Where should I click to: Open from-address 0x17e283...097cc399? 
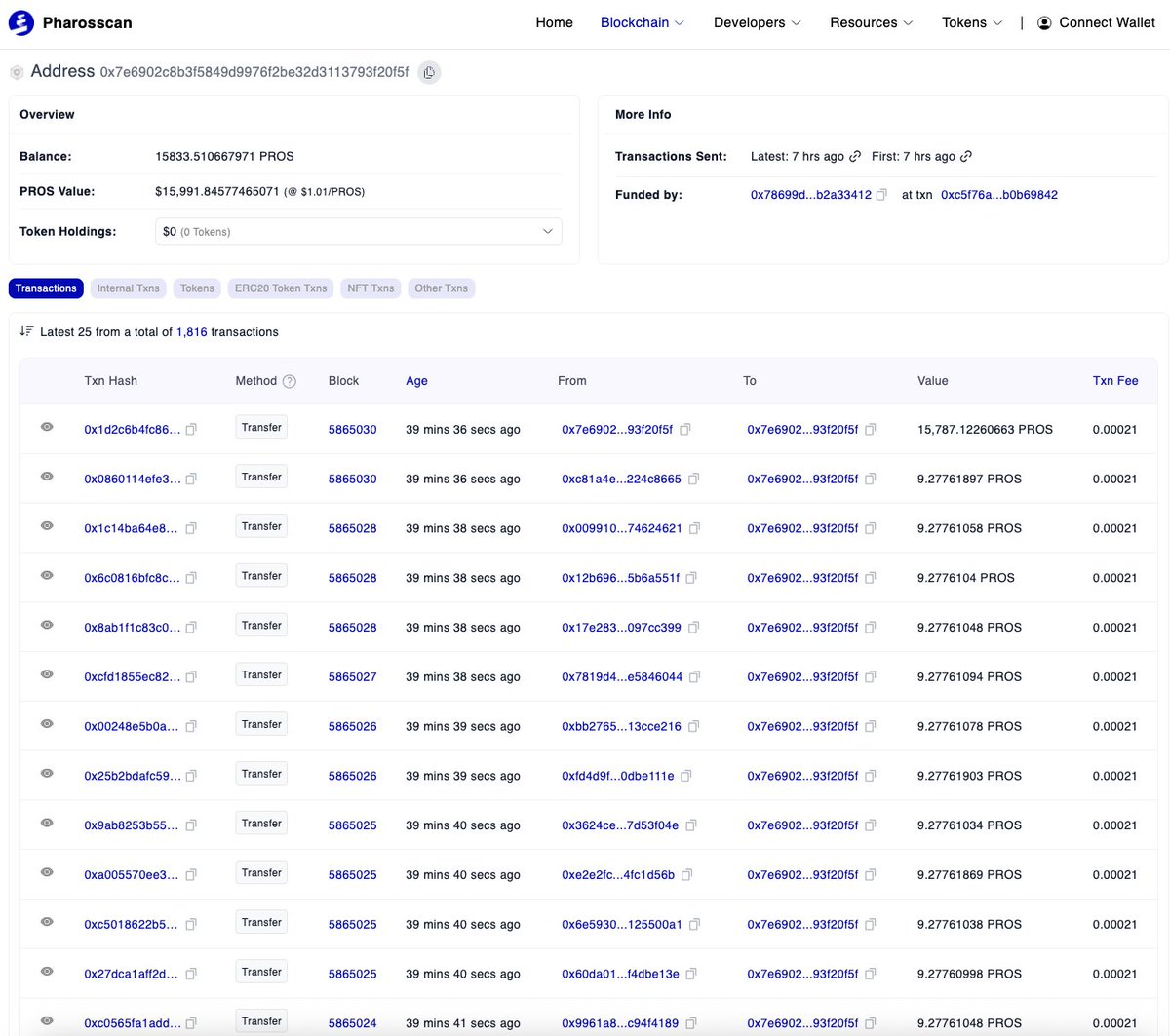621,628
